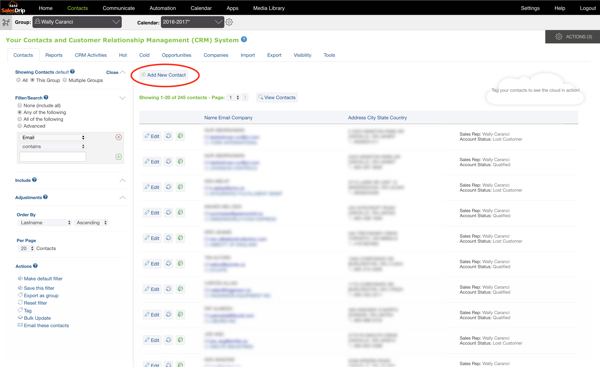The image size is (600, 367).
Task: Collapse the Filter/Search section chevron
Action: 122,98
